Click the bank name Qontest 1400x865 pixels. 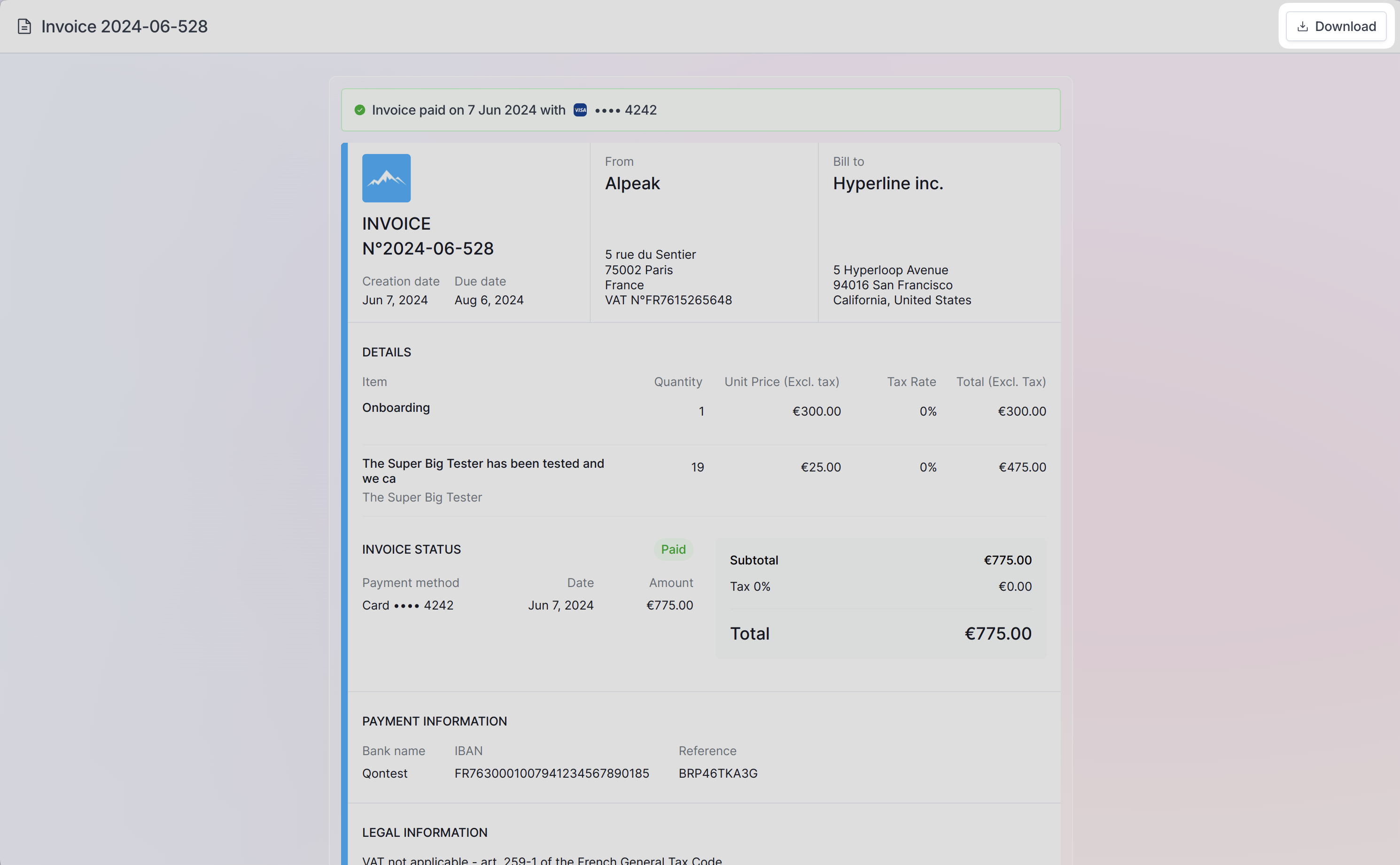click(x=385, y=773)
